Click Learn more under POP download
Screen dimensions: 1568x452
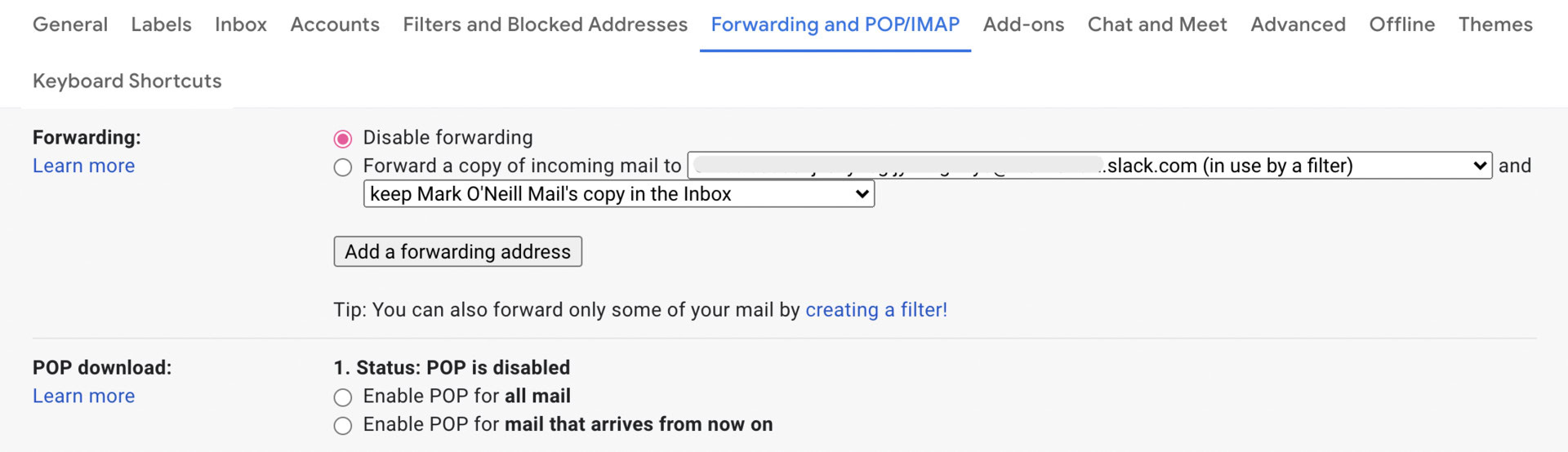point(83,396)
